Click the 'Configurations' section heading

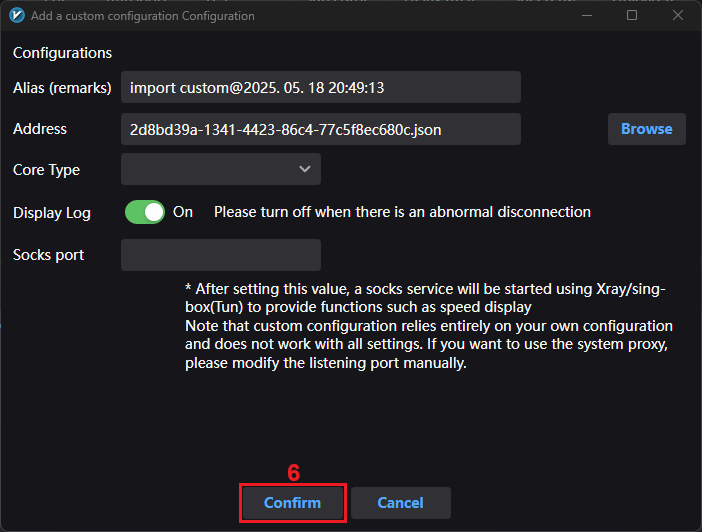62,53
